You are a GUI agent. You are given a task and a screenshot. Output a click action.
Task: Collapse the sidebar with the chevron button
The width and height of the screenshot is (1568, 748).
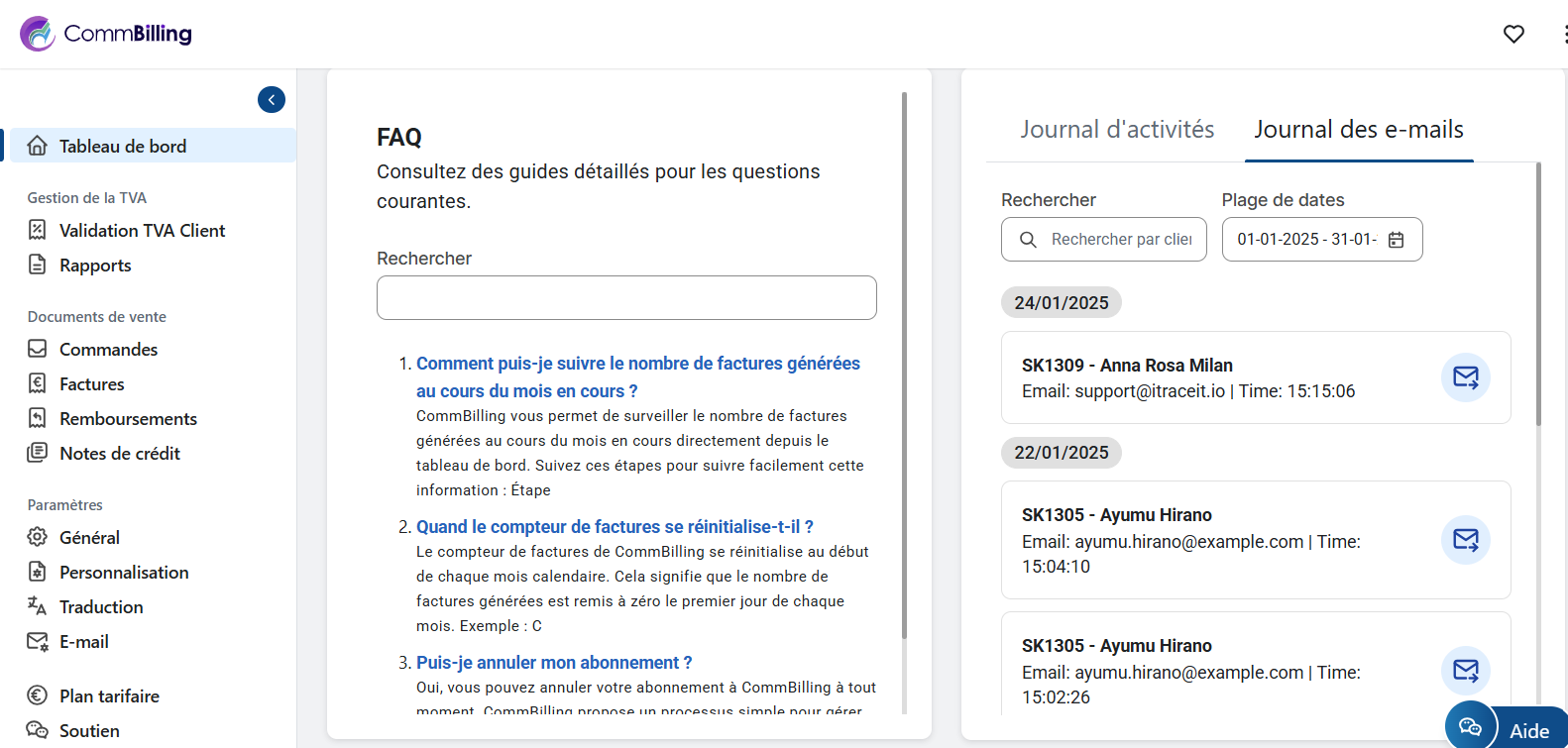(272, 99)
